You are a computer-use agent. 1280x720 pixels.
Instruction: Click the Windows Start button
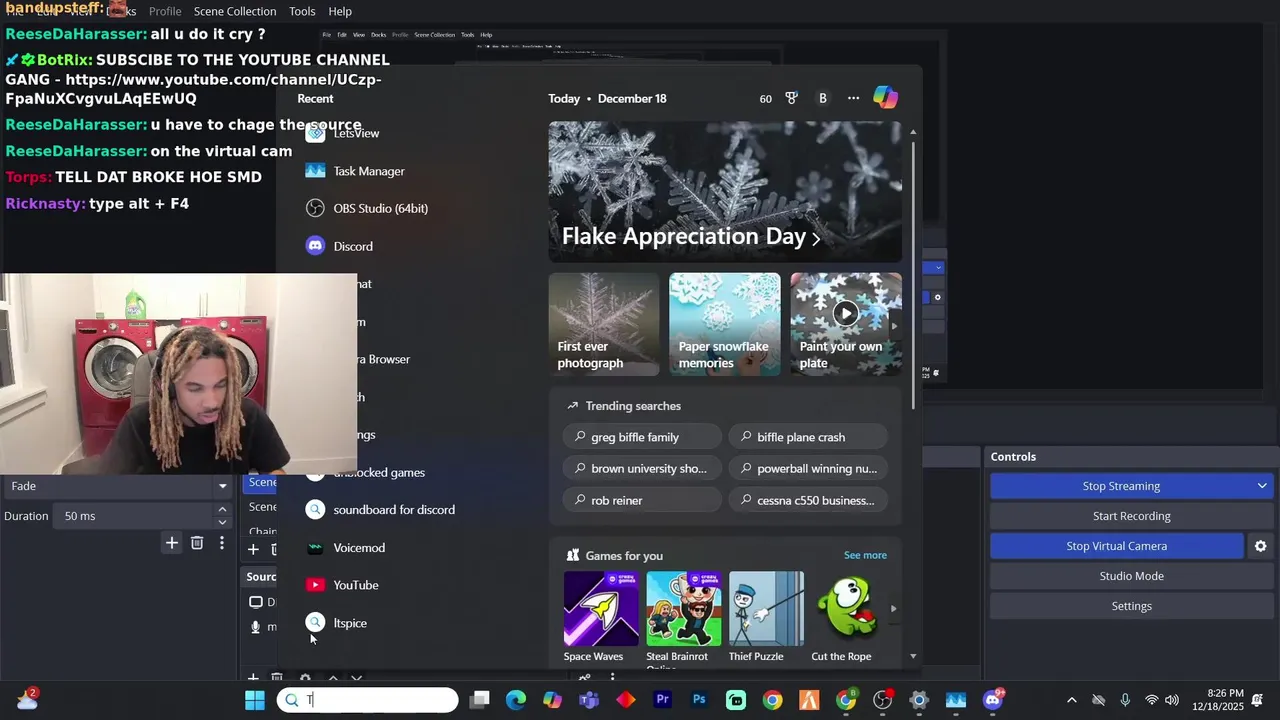[x=255, y=700]
